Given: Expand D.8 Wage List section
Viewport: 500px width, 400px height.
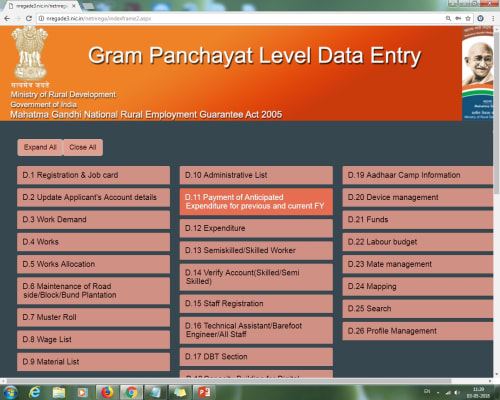Looking at the screenshot, I should (x=93, y=340).
